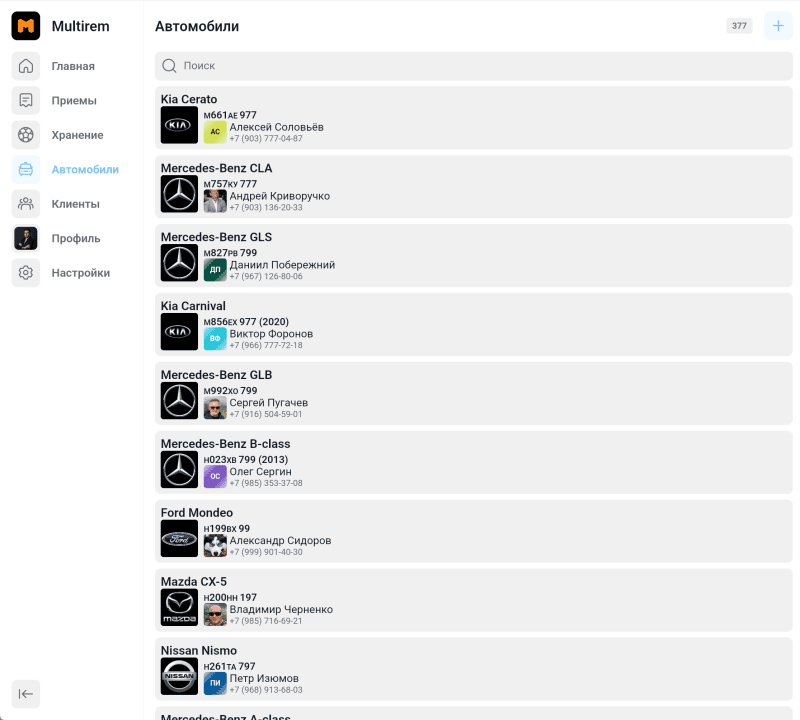Select the Автомобили car icon
This screenshot has height=720, width=800.
point(26,170)
